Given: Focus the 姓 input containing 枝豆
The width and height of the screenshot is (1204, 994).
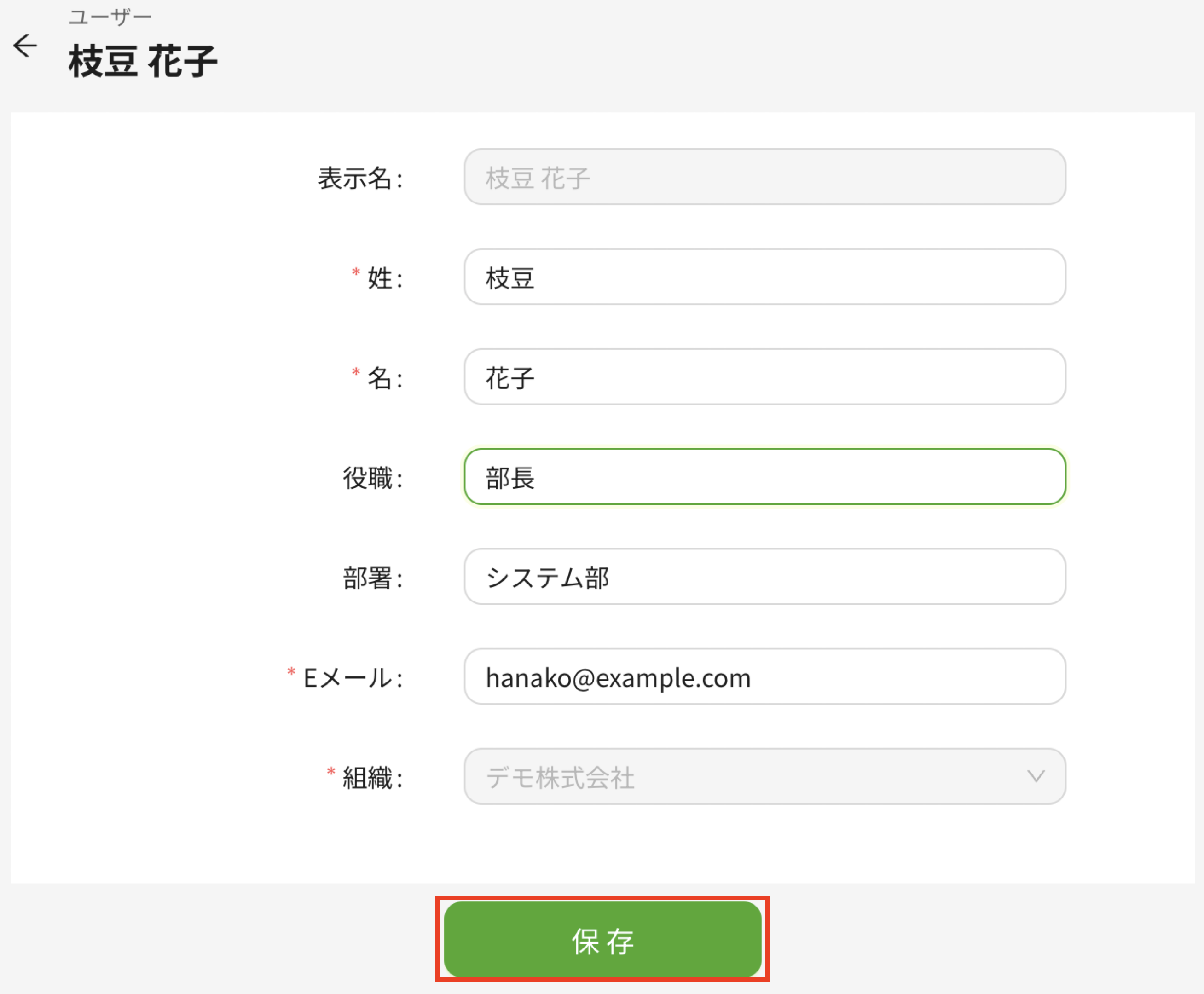Looking at the screenshot, I should [764, 277].
